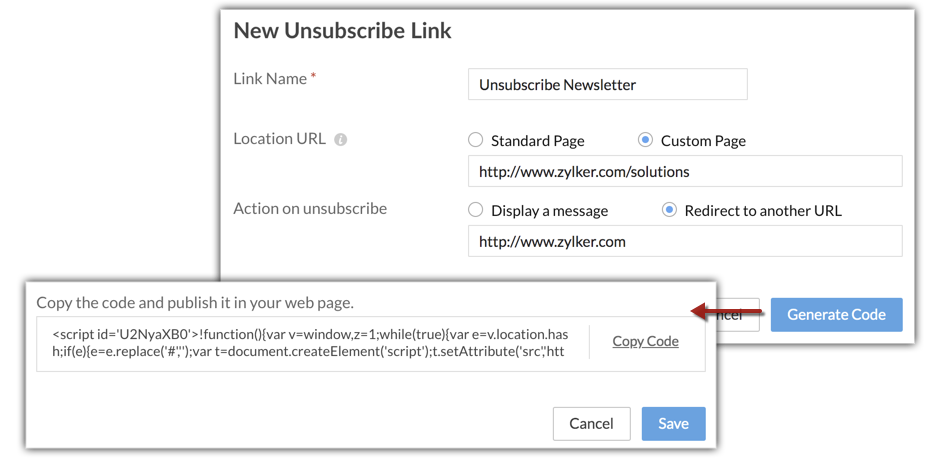Click the Copy Code link
The height and width of the screenshot is (462, 925).
click(x=645, y=341)
